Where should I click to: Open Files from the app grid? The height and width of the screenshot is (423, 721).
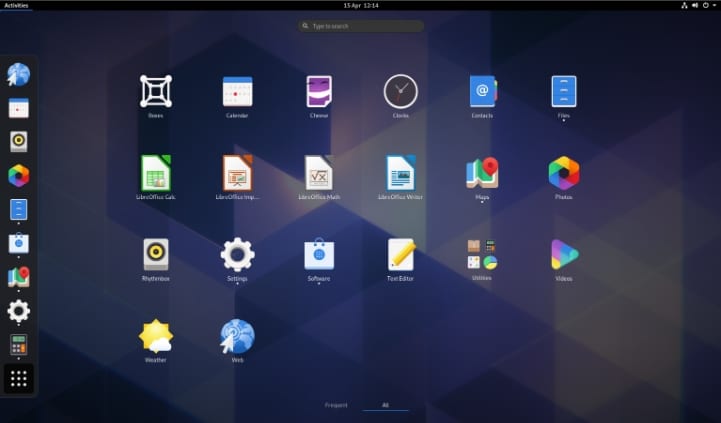(x=564, y=91)
